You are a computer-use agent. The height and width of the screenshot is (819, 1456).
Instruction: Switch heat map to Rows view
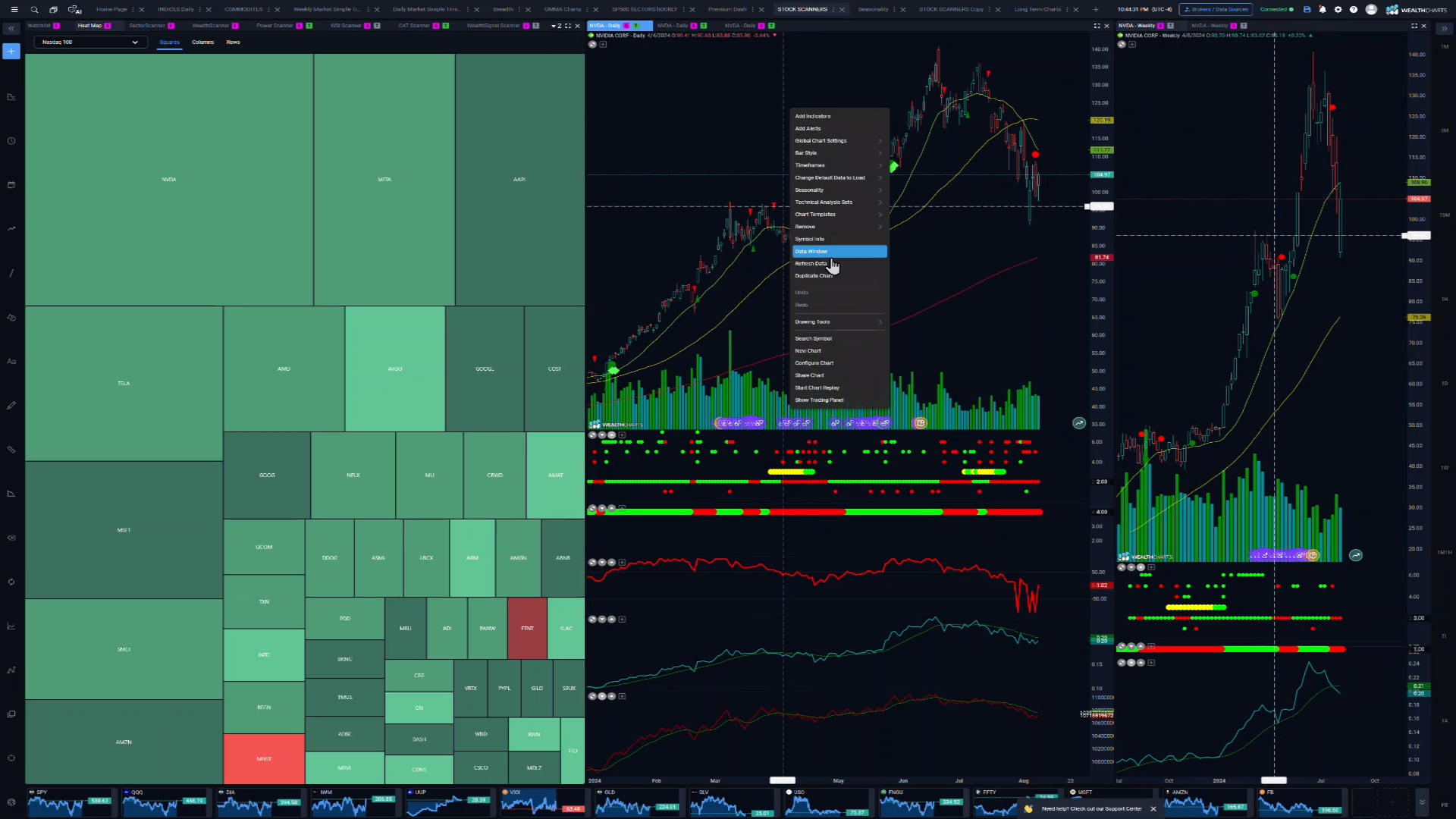[233, 42]
